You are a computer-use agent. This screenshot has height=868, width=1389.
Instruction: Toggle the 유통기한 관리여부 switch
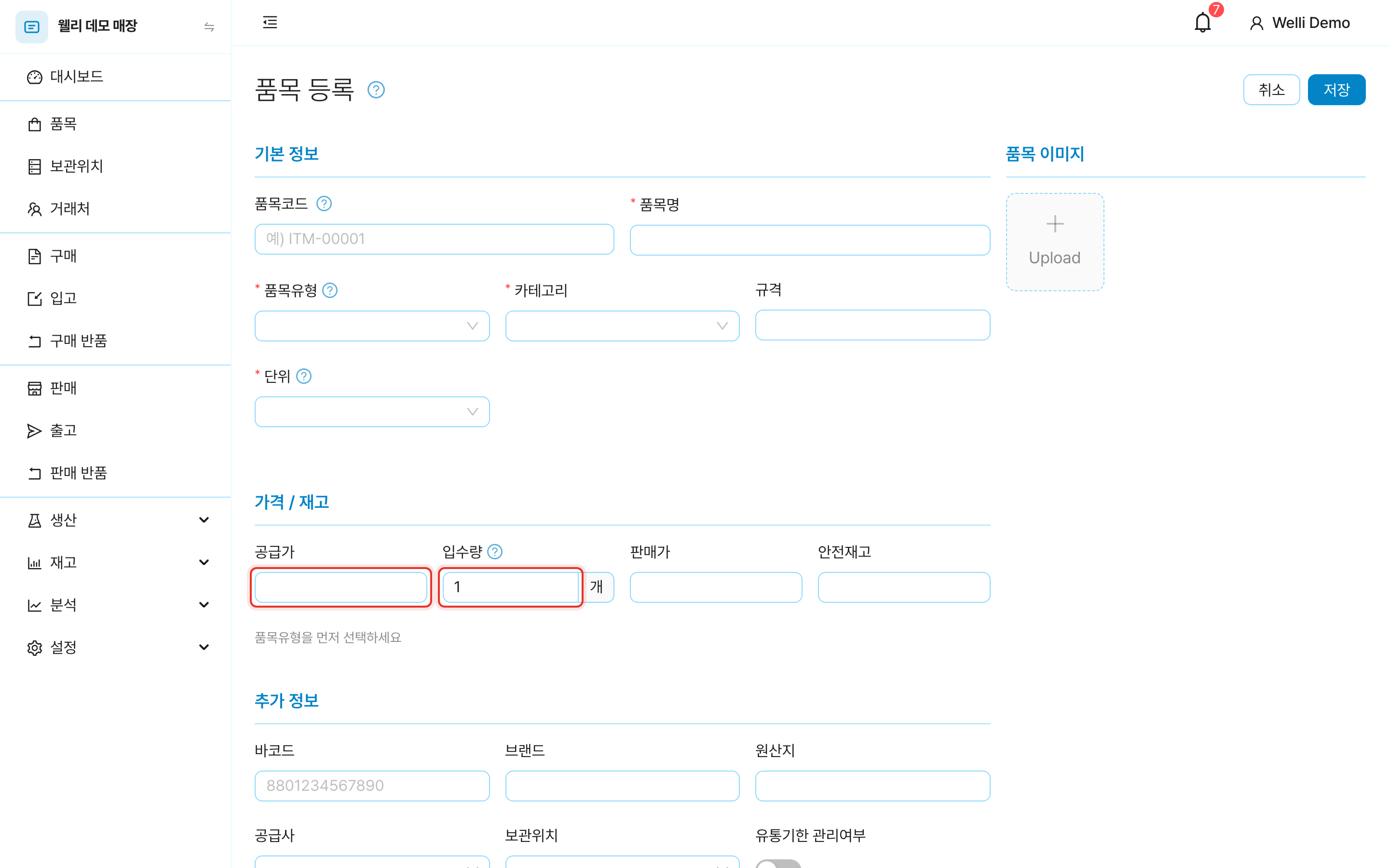tap(778, 863)
